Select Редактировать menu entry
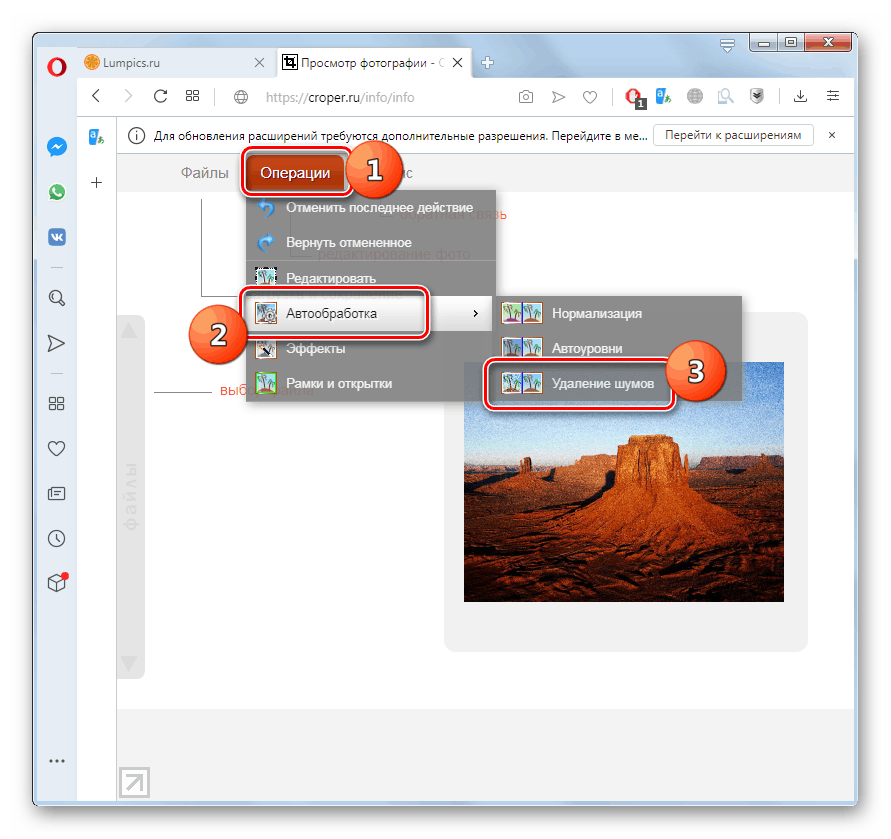 pyautogui.click(x=370, y=278)
